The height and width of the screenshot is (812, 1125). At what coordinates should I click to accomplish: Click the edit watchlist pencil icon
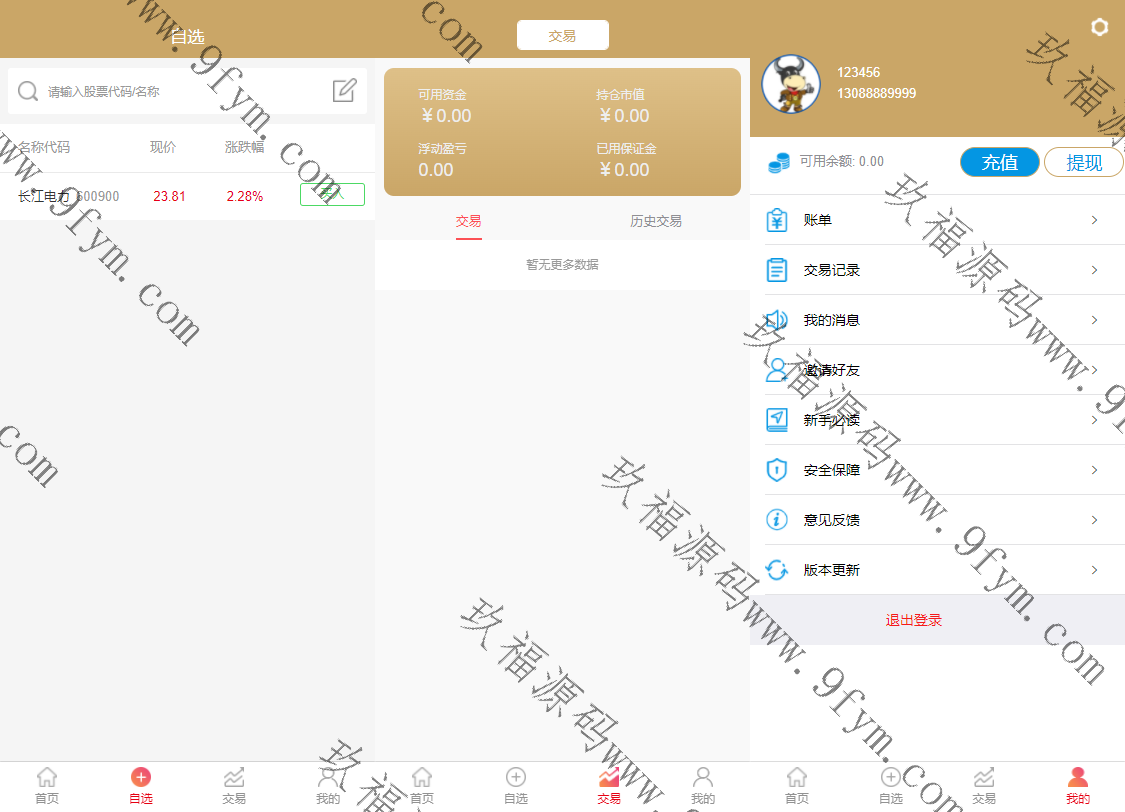344,91
